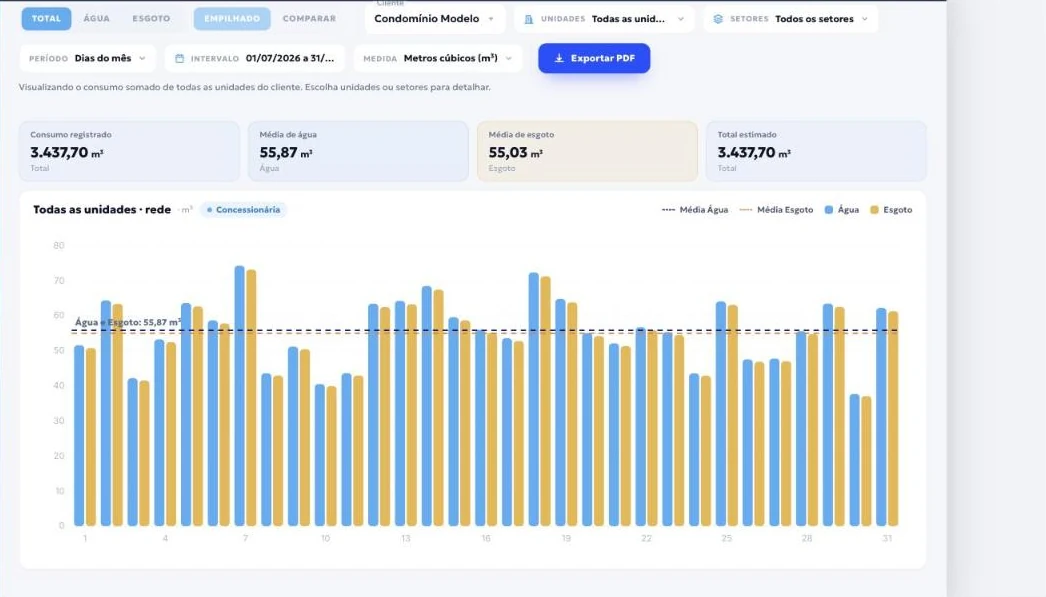Click the Concessionária badge
The image size is (1046, 597).
pos(243,209)
